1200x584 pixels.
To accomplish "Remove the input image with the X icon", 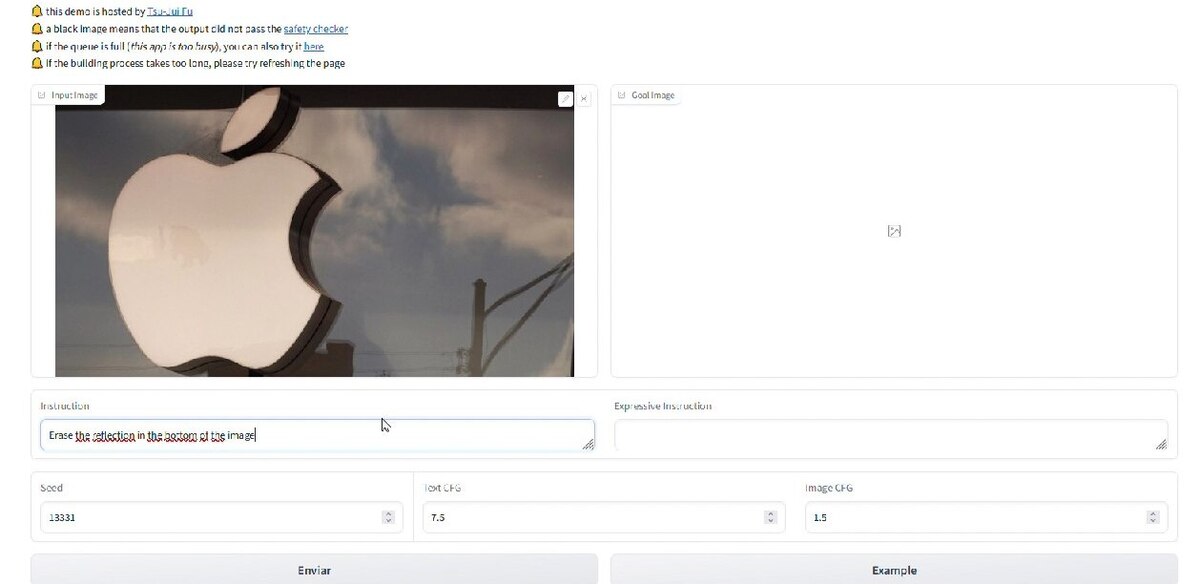I will click(x=585, y=98).
